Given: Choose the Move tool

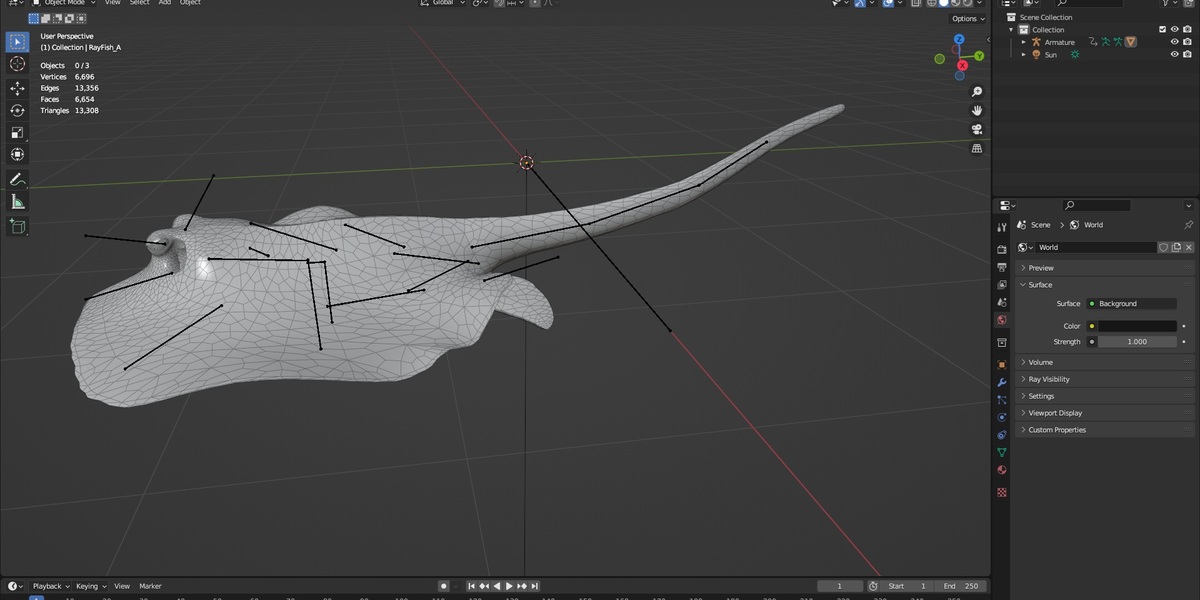Looking at the screenshot, I should tap(17, 88).
